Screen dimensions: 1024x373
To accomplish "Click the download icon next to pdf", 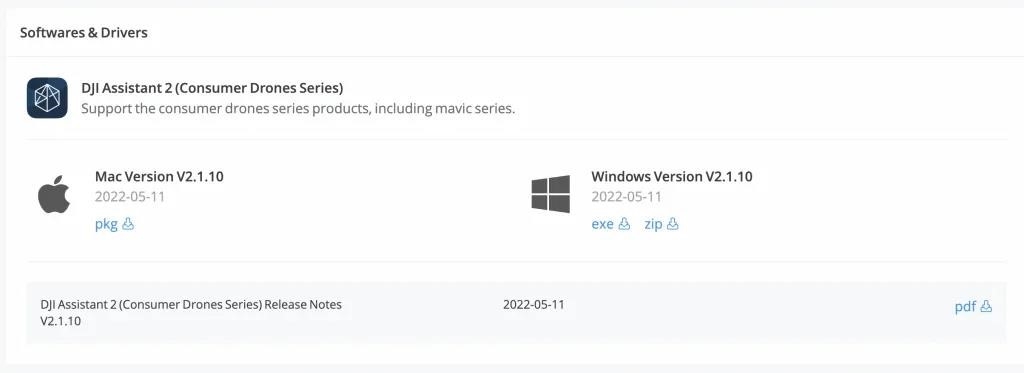I will (x=986, y=306).
